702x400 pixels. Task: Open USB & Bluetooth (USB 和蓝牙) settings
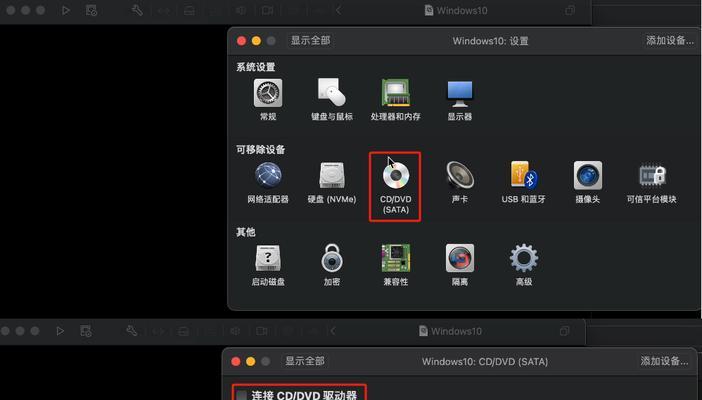[524, 175]
